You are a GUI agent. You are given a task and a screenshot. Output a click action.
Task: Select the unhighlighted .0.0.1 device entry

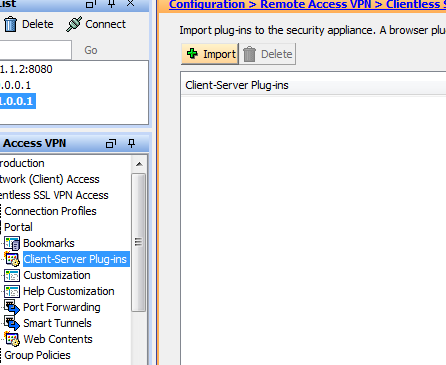[15, 85]
